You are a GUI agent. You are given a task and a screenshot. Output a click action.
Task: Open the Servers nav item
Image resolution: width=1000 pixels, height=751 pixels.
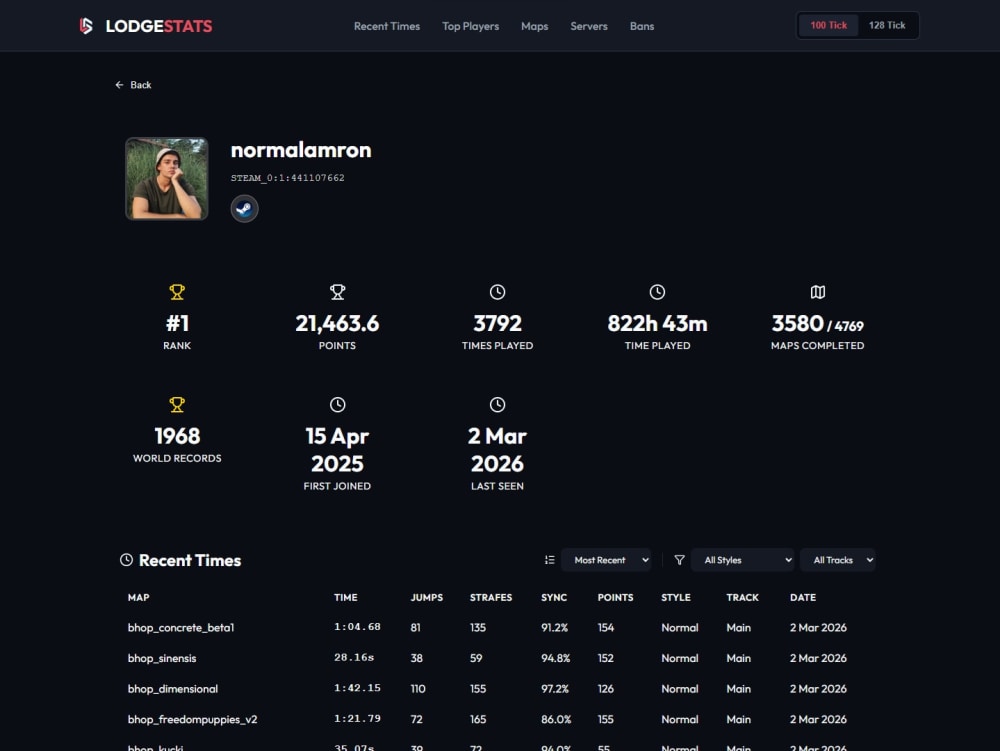click(589, 26)
